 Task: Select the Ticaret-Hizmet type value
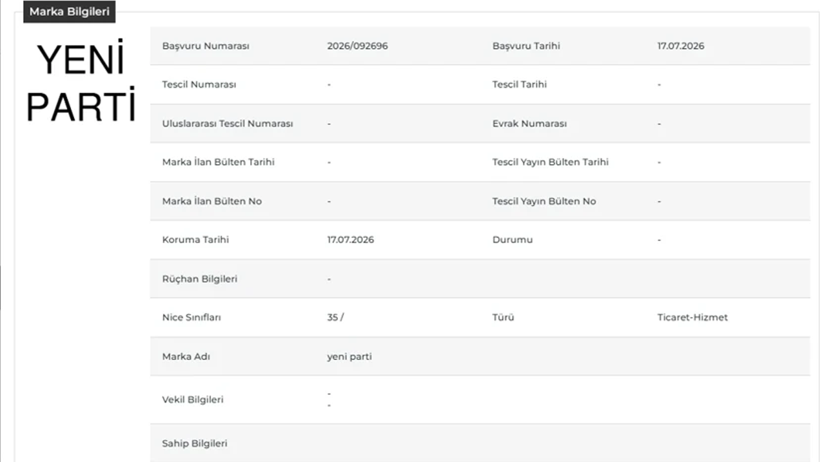tap(692, 317)
